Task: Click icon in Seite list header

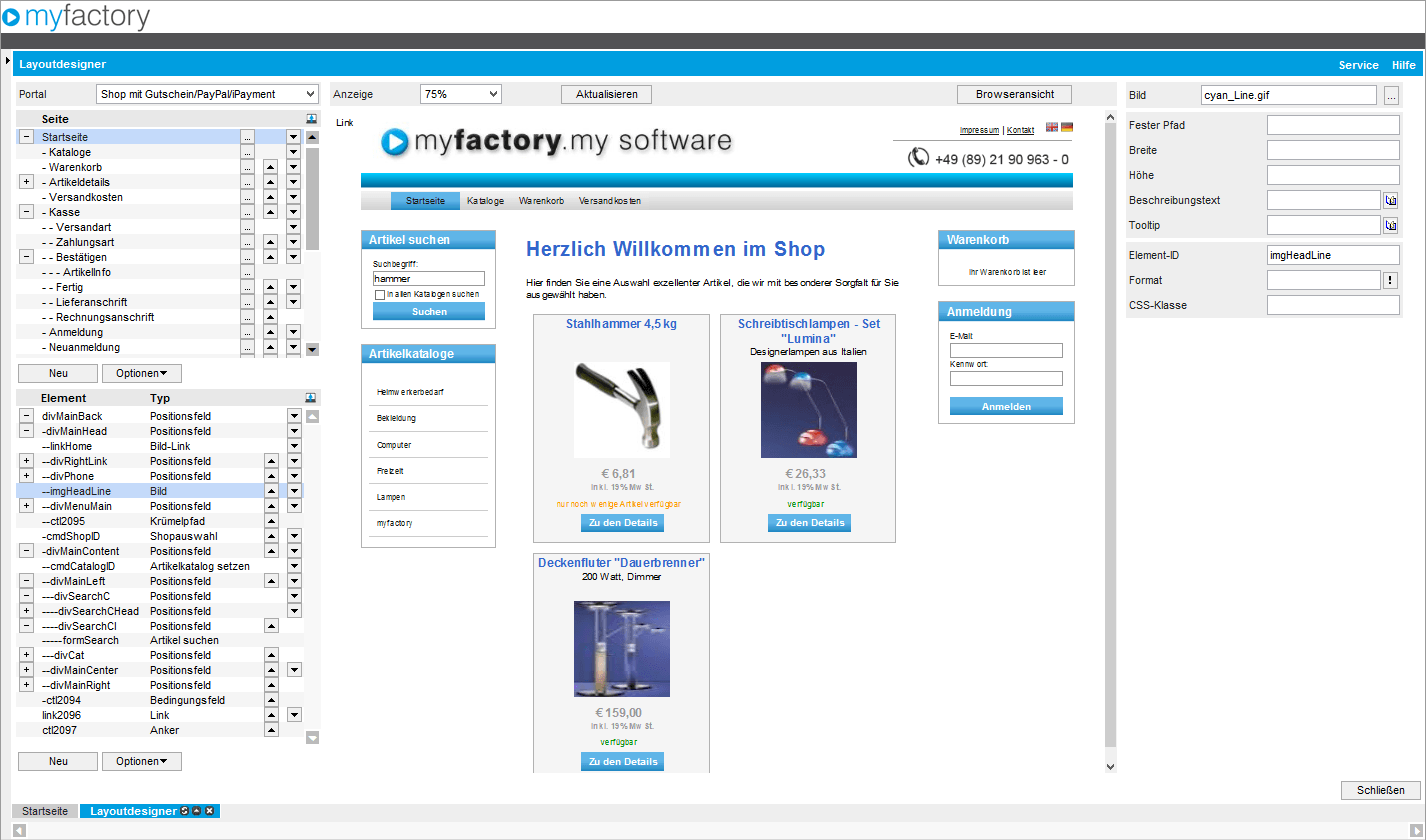Action: coord(311,119)
